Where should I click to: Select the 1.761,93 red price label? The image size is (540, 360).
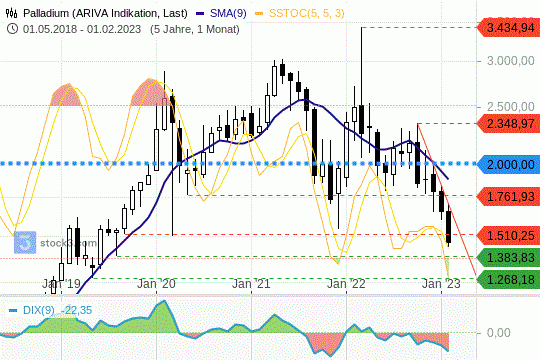pyautogui.click(x=509, y=197)
